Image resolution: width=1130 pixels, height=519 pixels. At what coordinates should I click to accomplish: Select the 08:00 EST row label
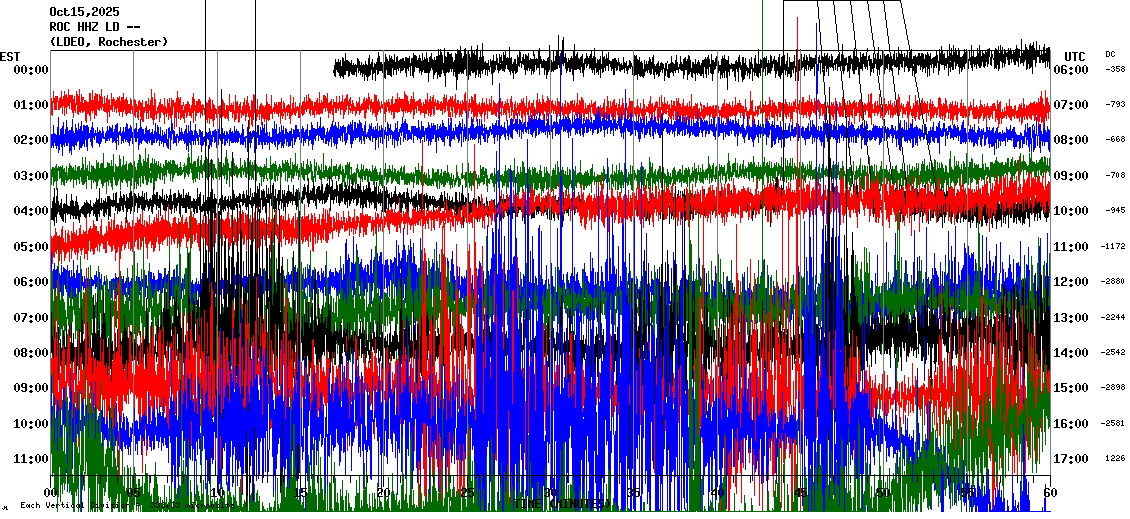(31, 353)
